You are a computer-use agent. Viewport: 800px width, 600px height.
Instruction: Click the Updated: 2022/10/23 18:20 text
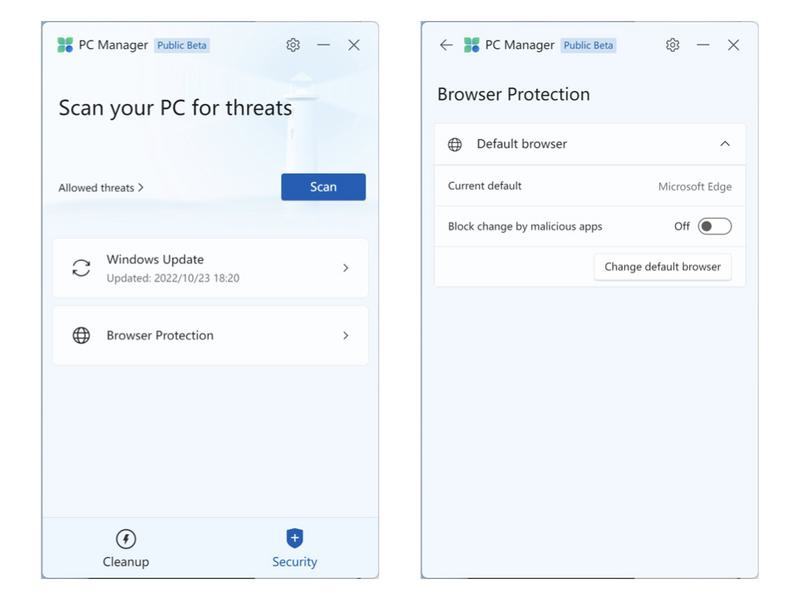point(172,278)
